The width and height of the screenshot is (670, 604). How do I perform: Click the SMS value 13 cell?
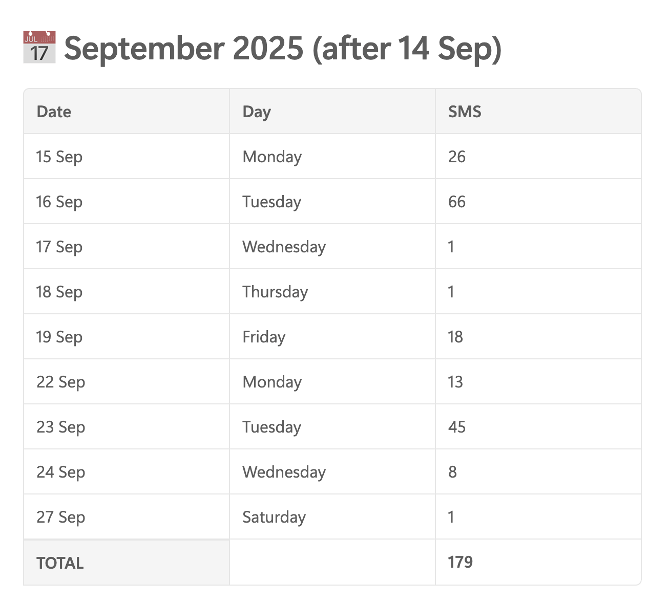[x=538, y=382]
